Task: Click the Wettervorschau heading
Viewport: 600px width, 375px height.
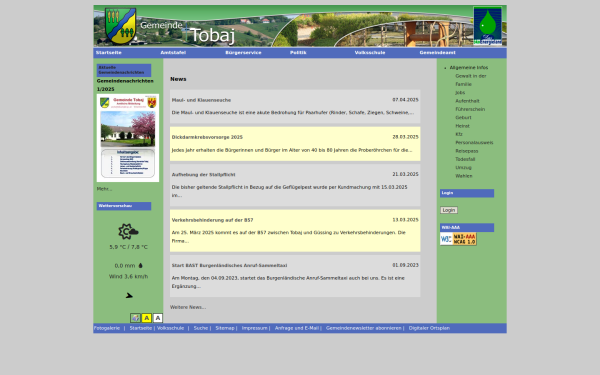Action: click(x=124, y=206)
